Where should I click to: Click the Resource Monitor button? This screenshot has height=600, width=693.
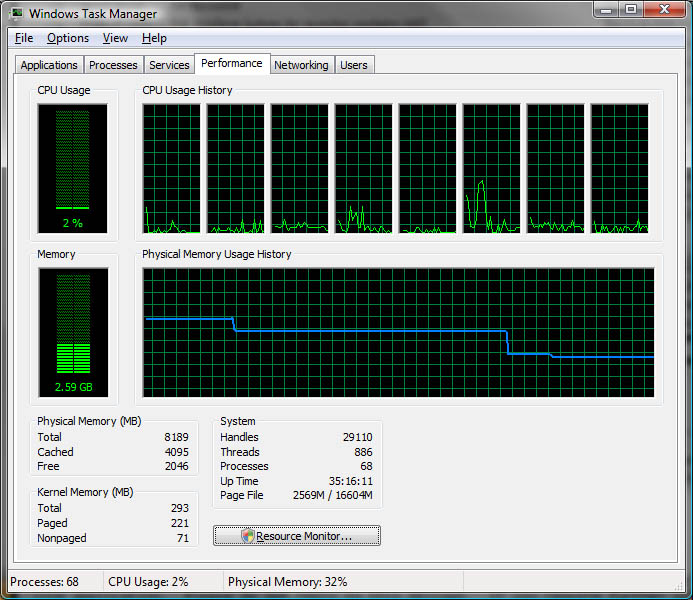pos(297,535)
